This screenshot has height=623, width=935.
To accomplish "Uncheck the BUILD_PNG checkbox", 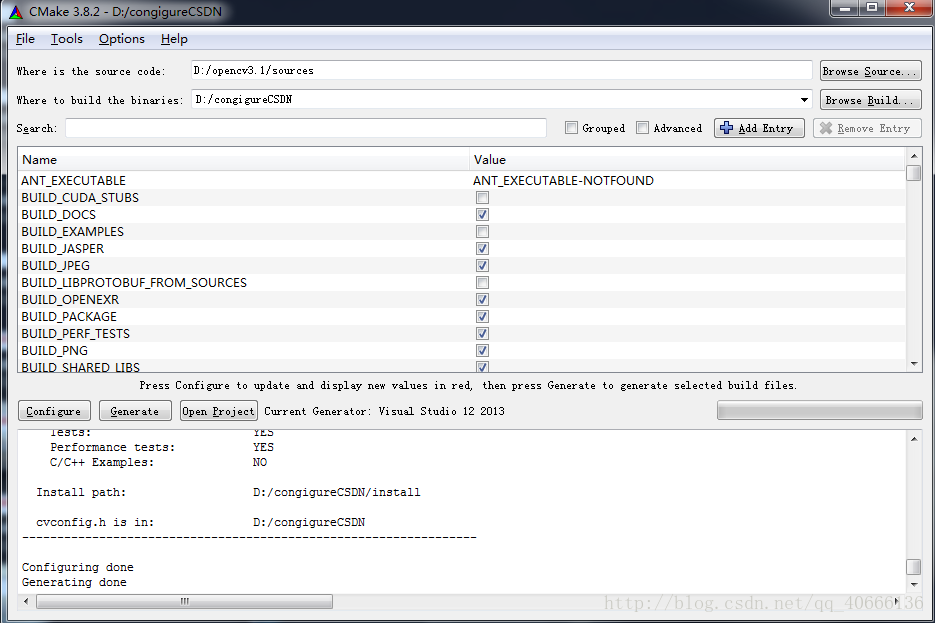I will [482, 351].
